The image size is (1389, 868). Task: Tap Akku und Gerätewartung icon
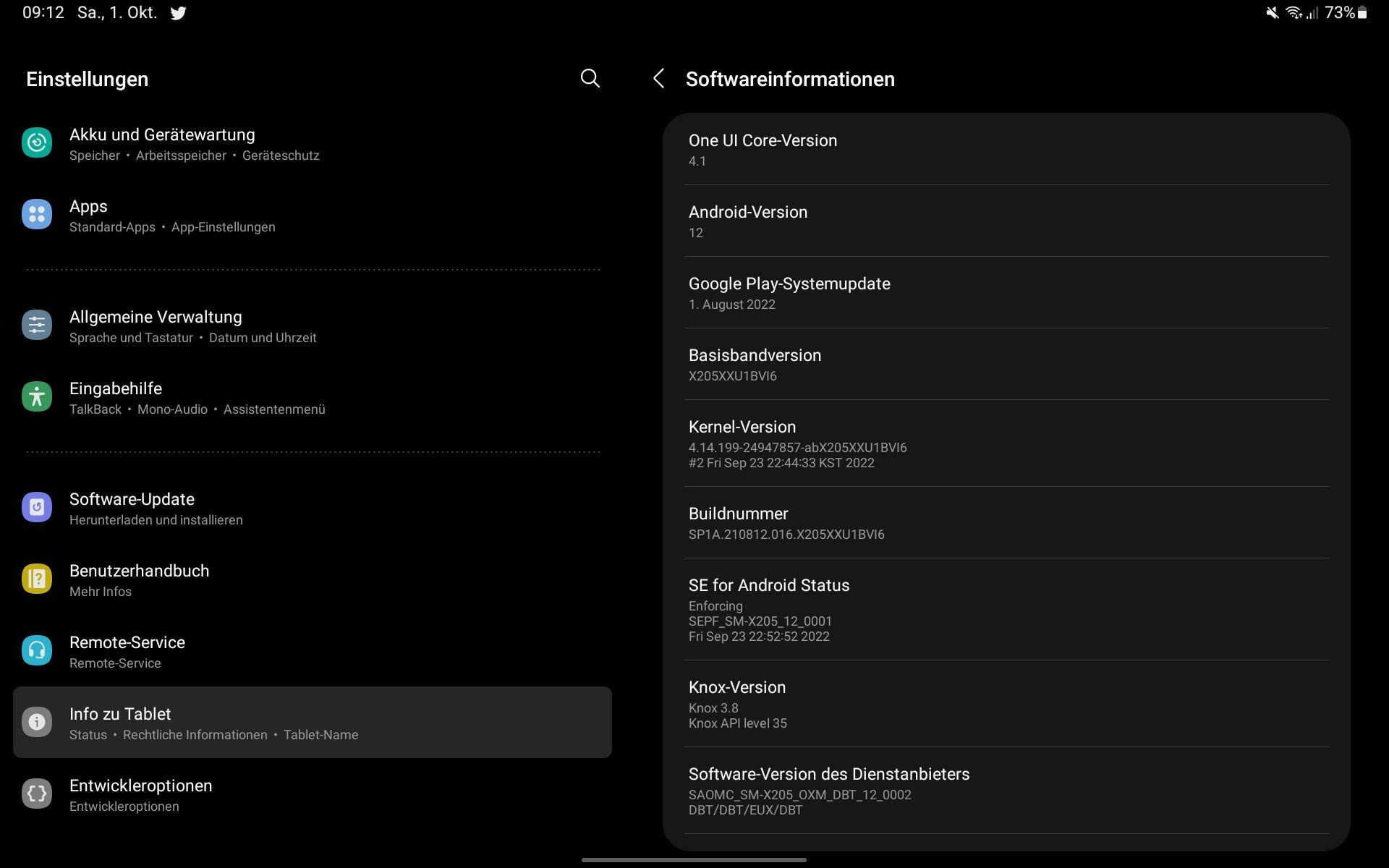[37, 142]
